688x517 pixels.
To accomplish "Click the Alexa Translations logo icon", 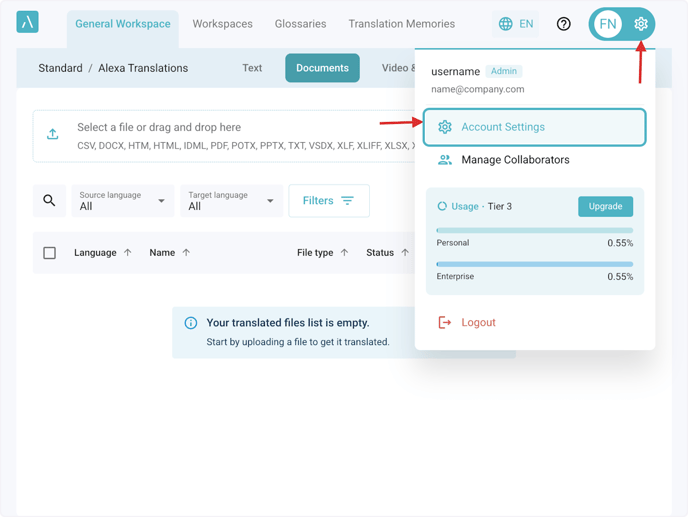I will (x=27, y=22).
